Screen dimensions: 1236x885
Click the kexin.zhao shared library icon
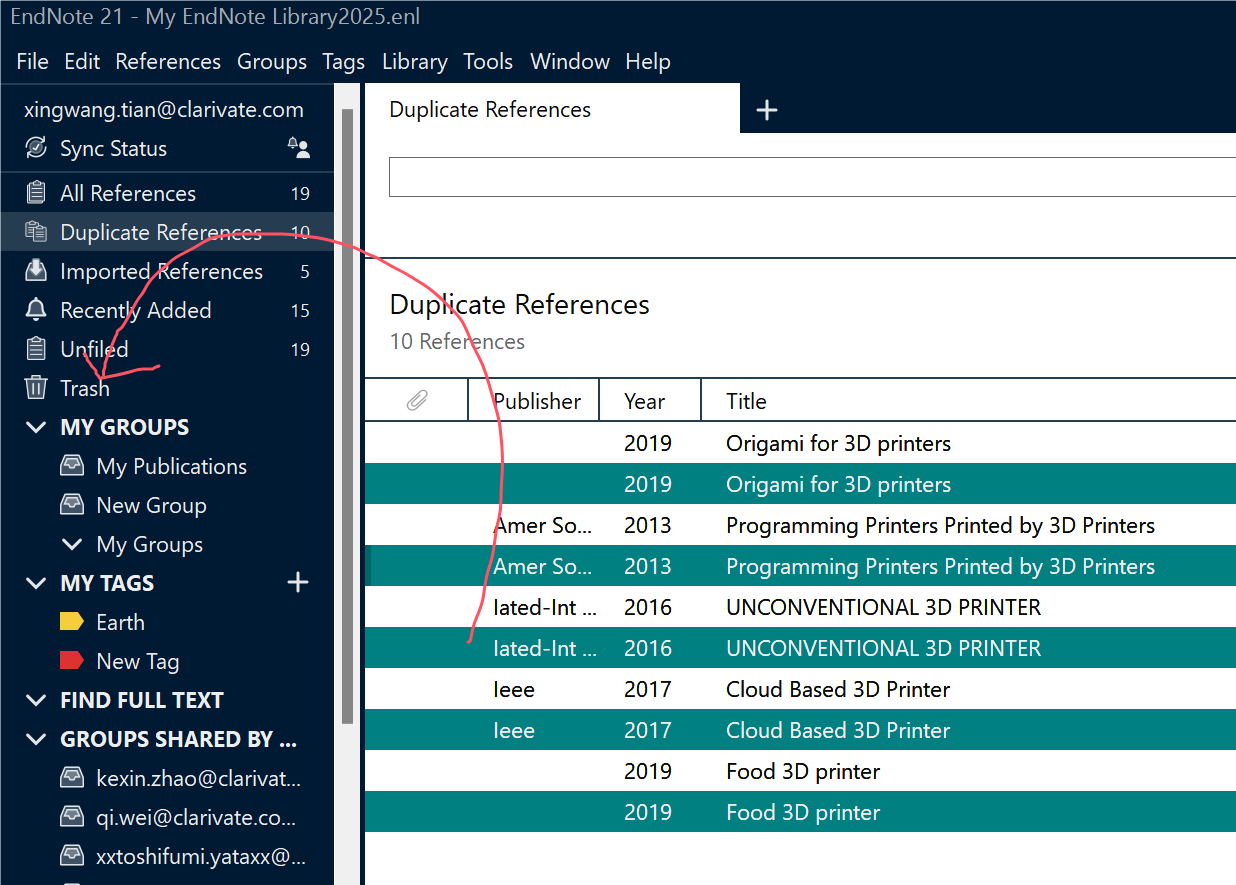pos(71,777)
